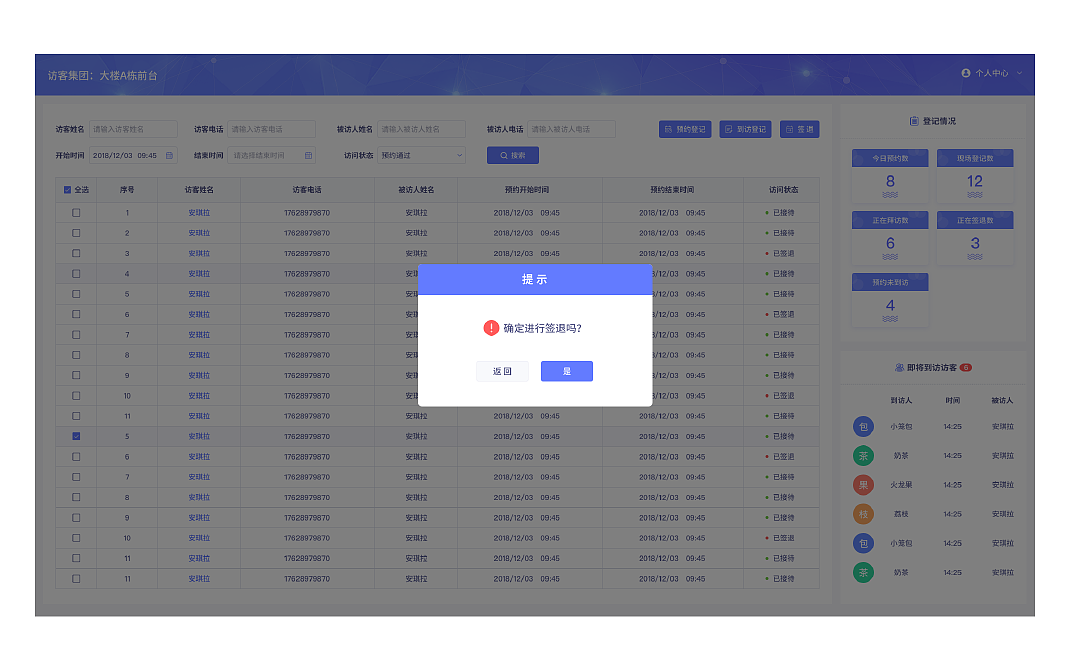This screenshot has width=1070, height=670.
Task: Click 已接待 status in row 1
Action: [x=783, y=213]
